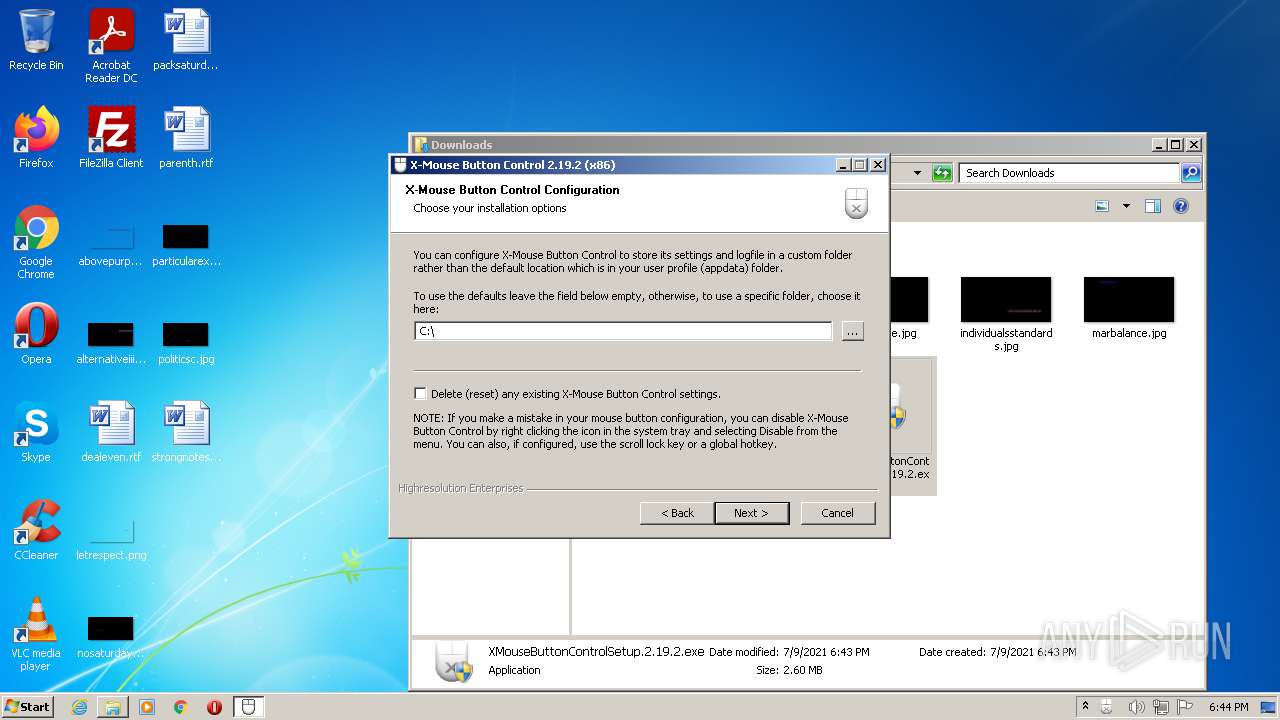Change view icon in Downloads toolbar

[1102, 206]
